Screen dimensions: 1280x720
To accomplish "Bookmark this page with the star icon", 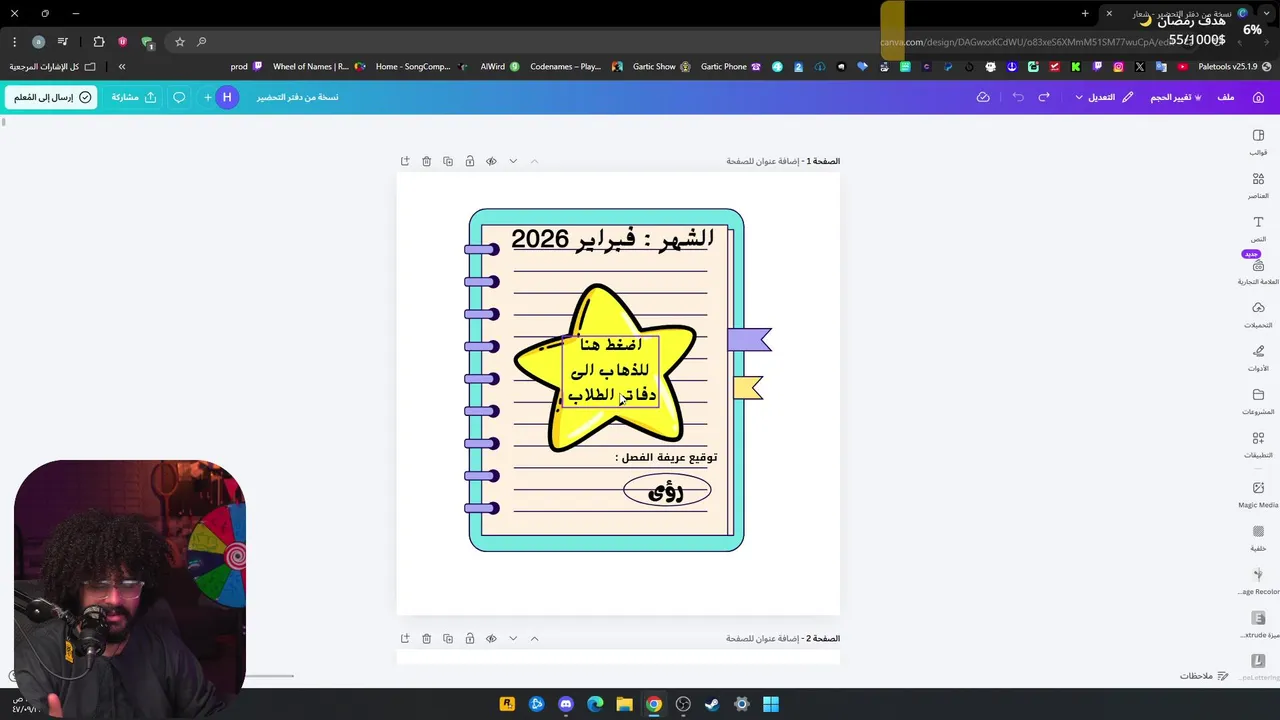I will (180, 42).
